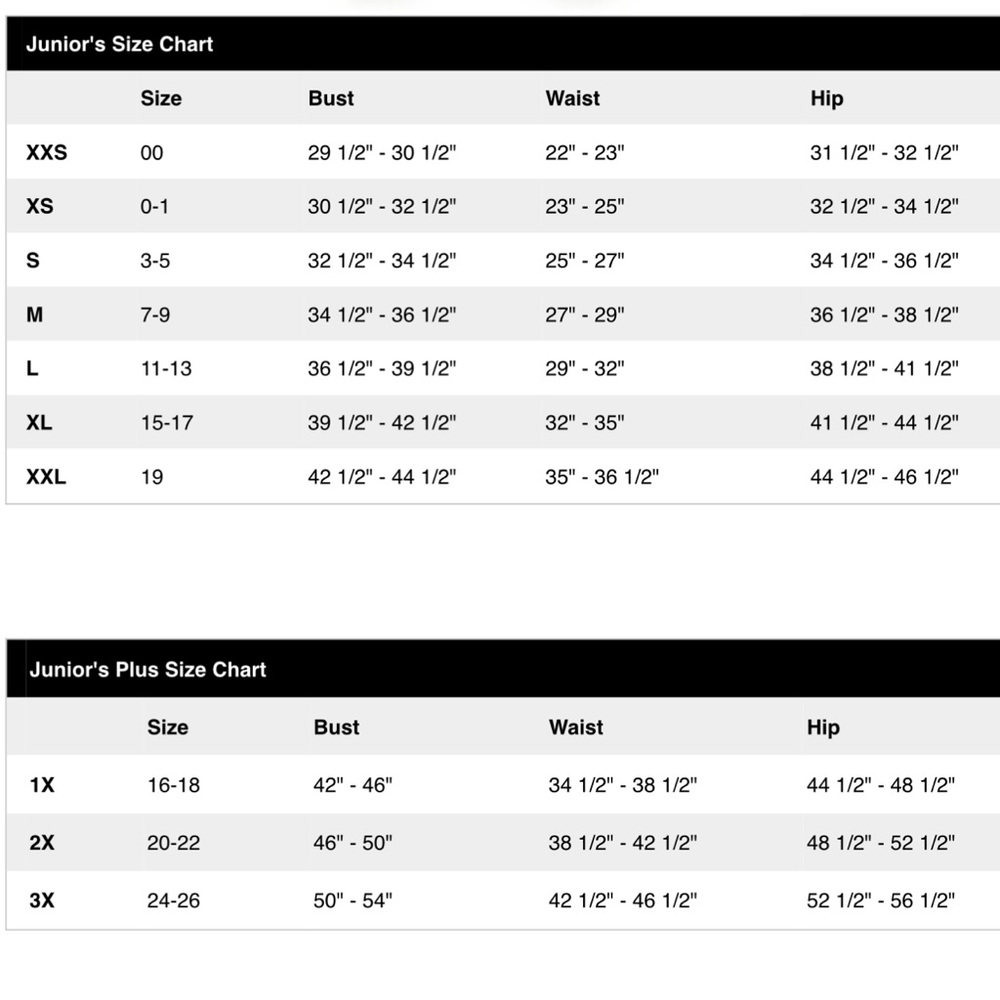Select the XXS row label
This screenshot has width=1000, height=1000.
pyautogui.click(x=47, y=152)
